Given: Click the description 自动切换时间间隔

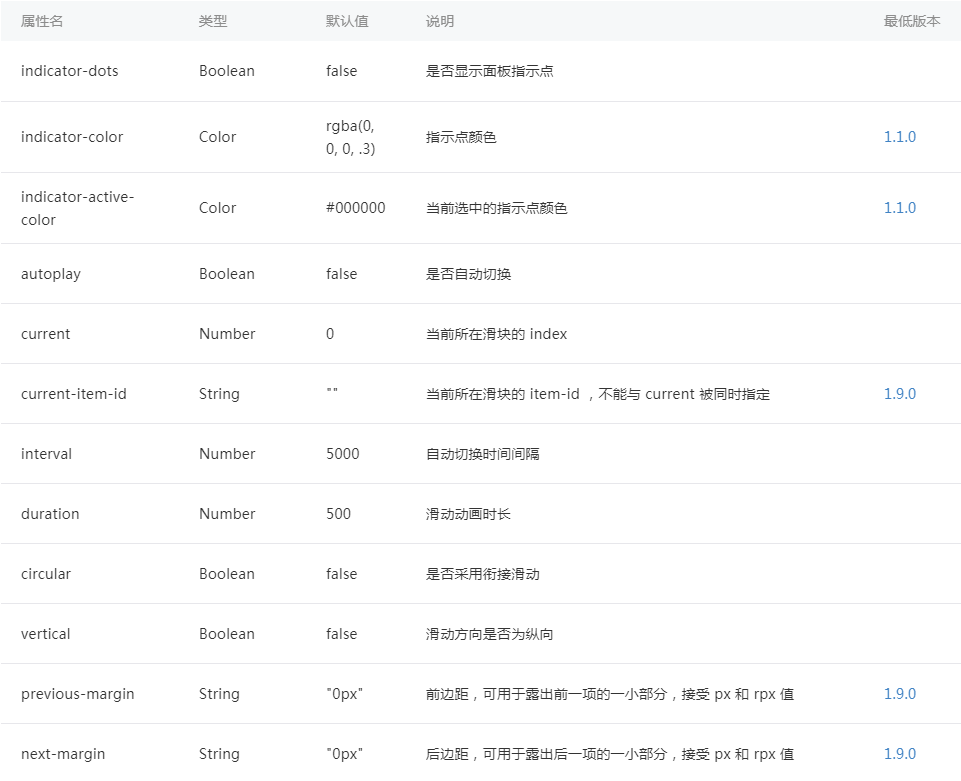Looking at the screenshot, I should pos(482,454).
